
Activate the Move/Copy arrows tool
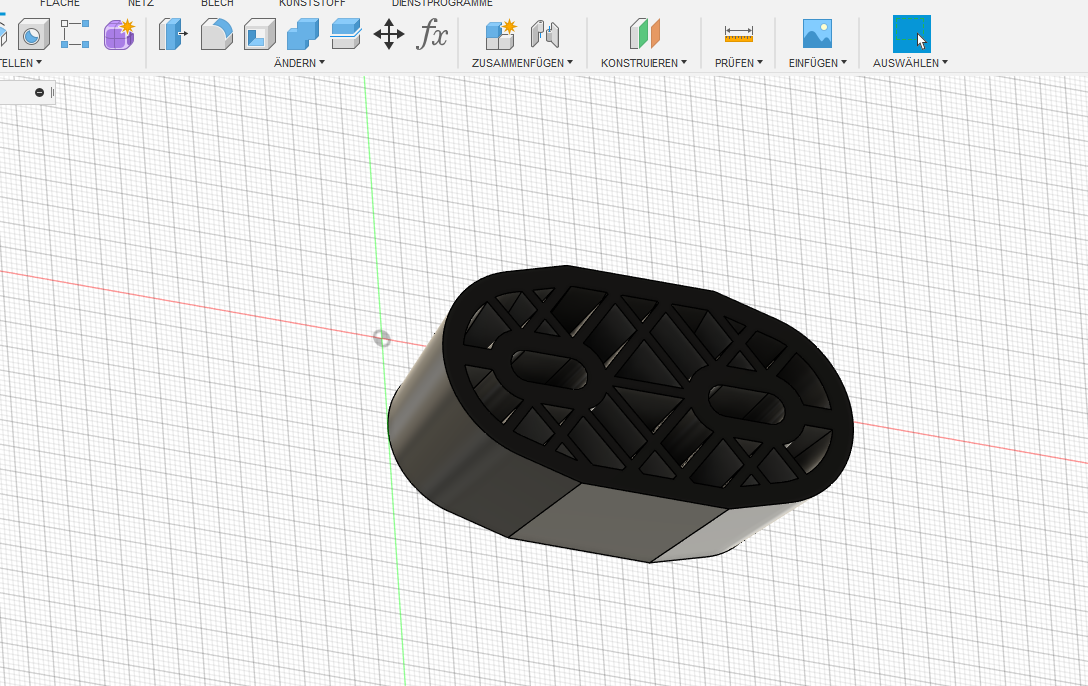point(388,35)
